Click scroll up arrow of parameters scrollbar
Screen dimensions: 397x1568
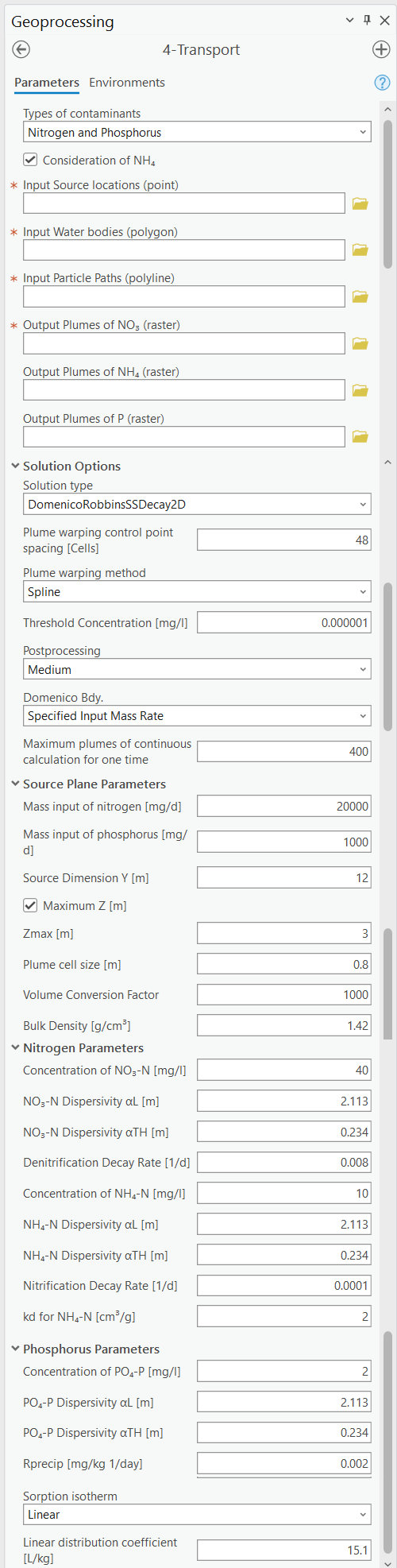387,108
